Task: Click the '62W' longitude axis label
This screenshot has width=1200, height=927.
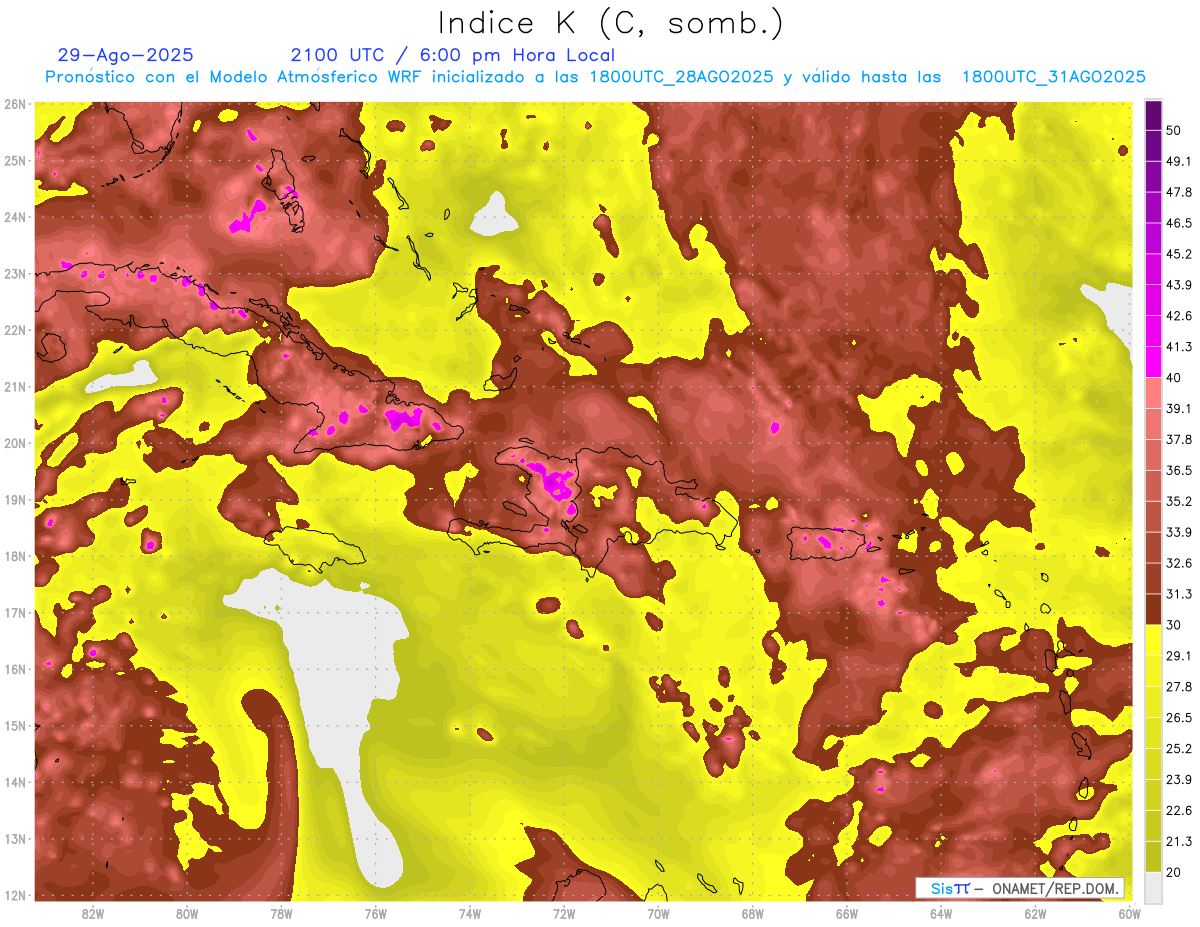Action: (x=1035, y=914)
